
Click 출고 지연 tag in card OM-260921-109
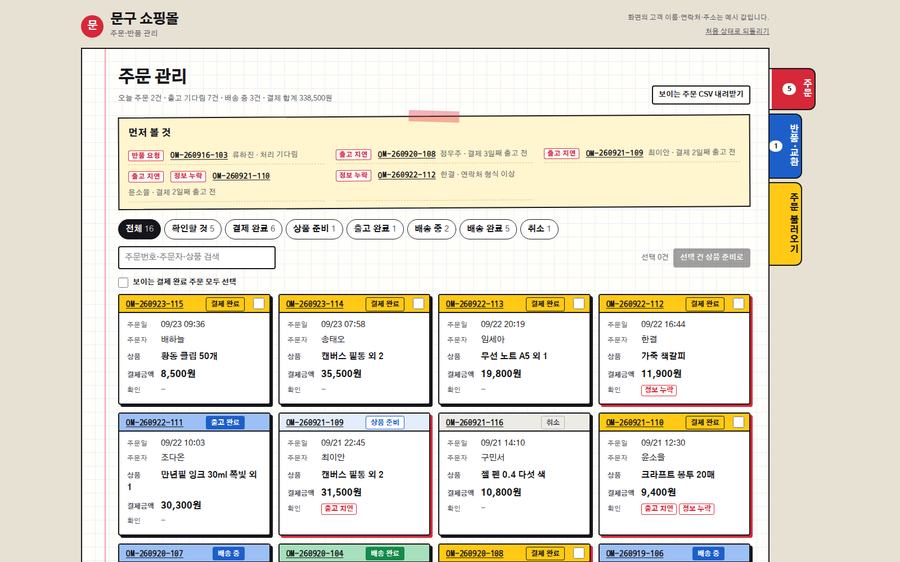339,509
